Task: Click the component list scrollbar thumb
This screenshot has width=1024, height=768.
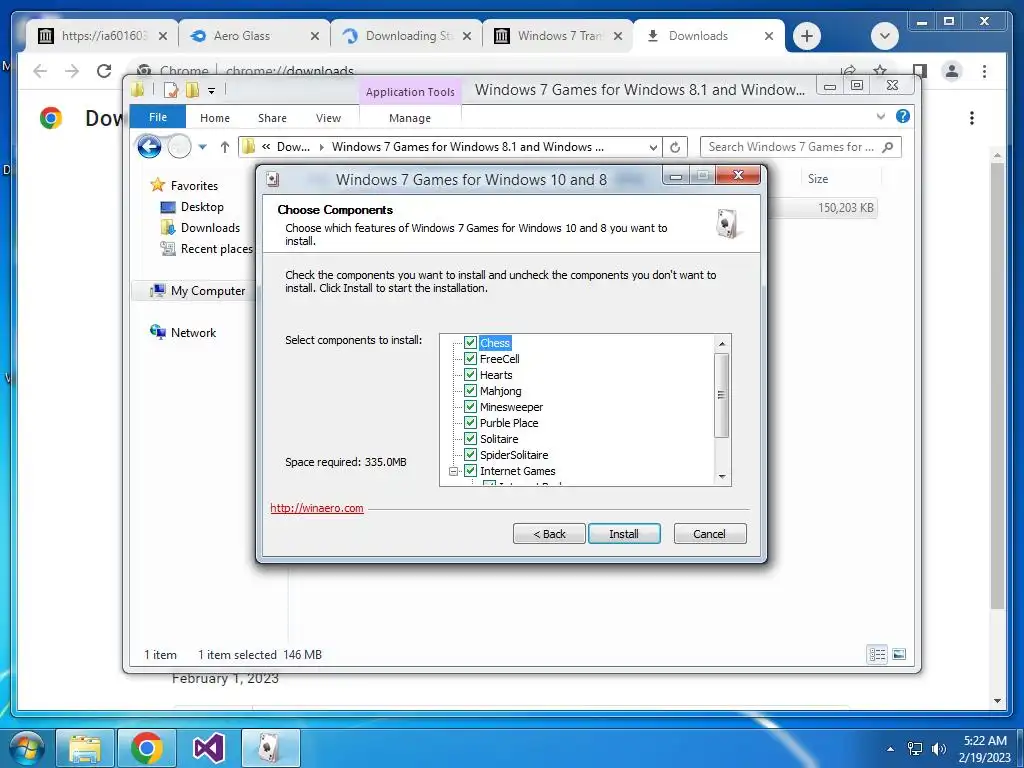Action: [x=722, y=395]
